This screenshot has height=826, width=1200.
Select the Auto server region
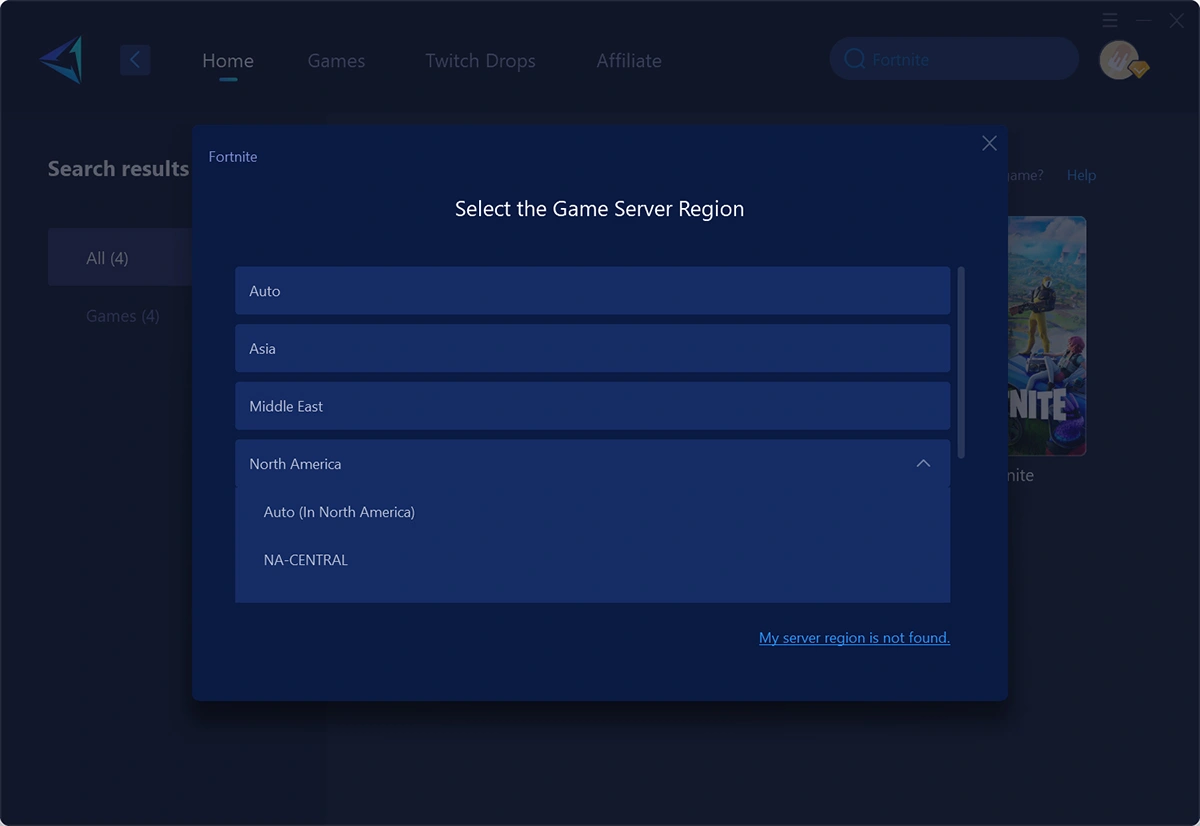tap(592, 291)
